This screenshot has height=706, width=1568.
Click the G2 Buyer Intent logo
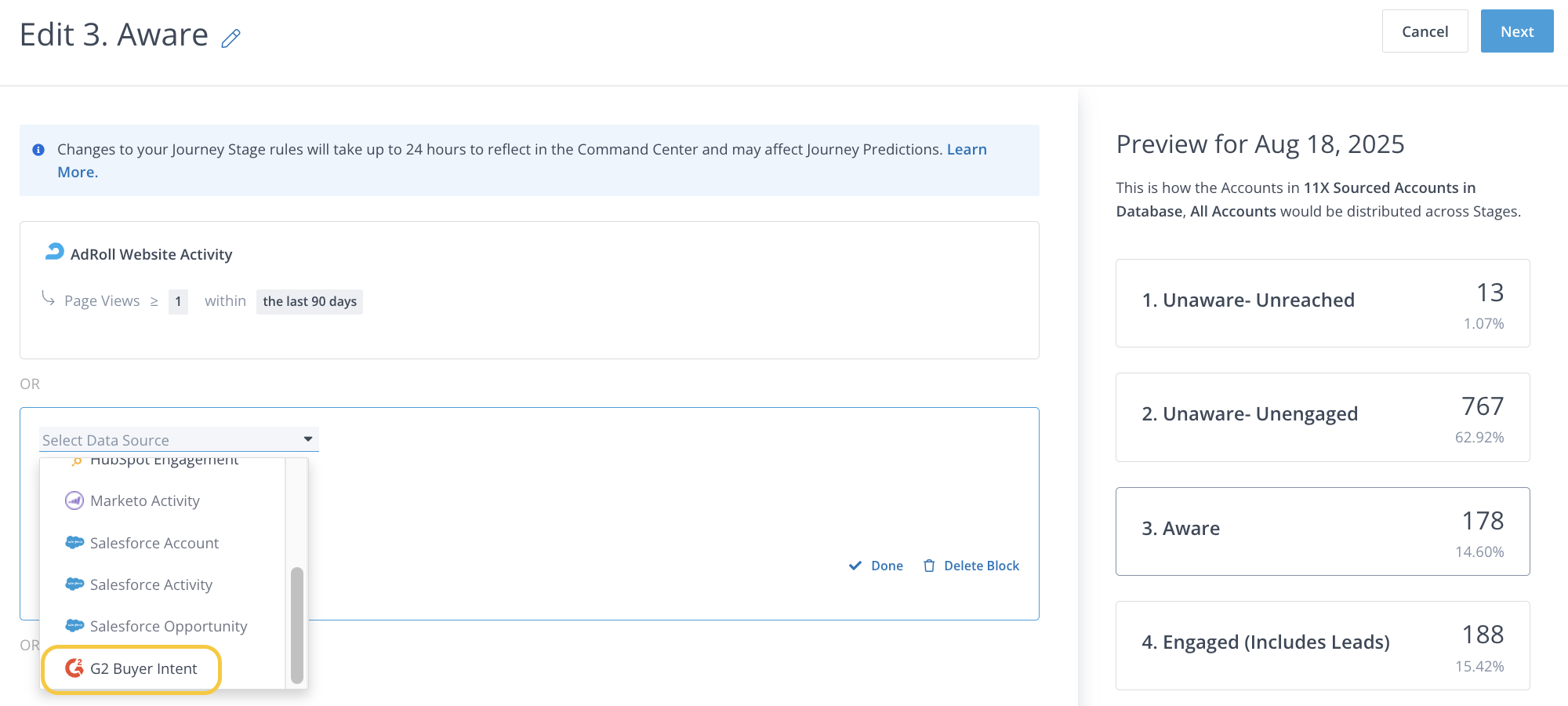pyautogui.click(x=74, y=668)
